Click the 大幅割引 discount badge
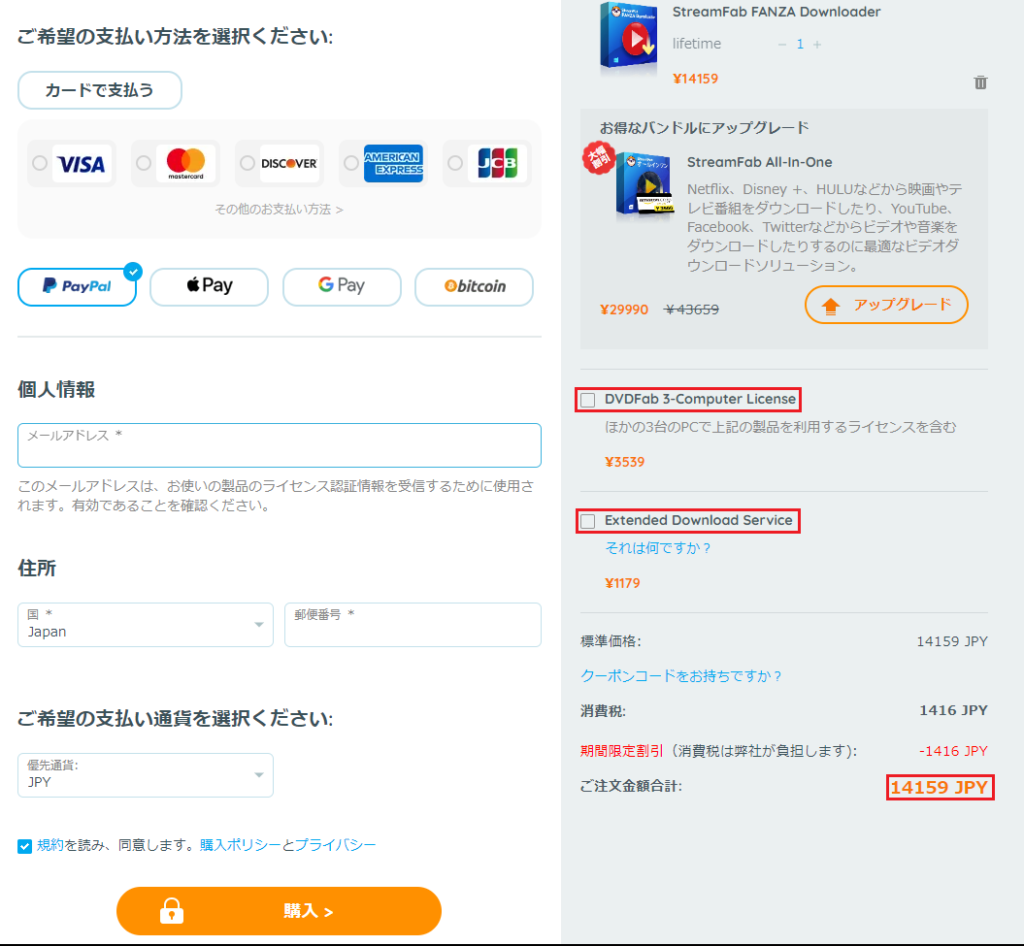 [x=599, y=159]
